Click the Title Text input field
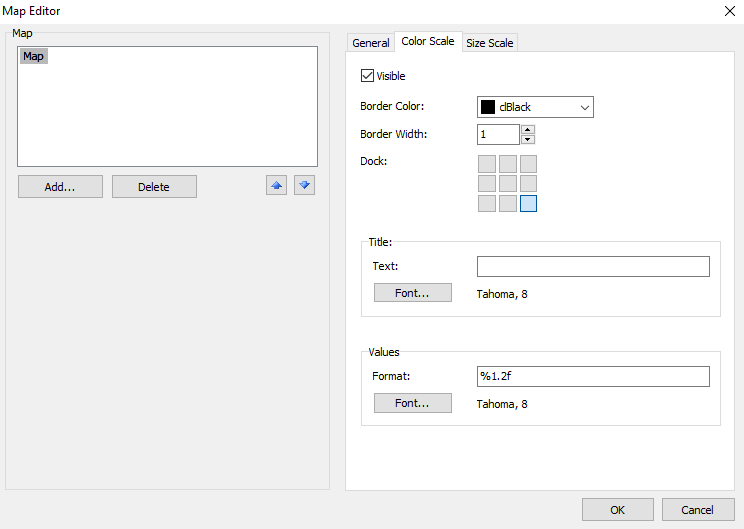 coord(593,266)
